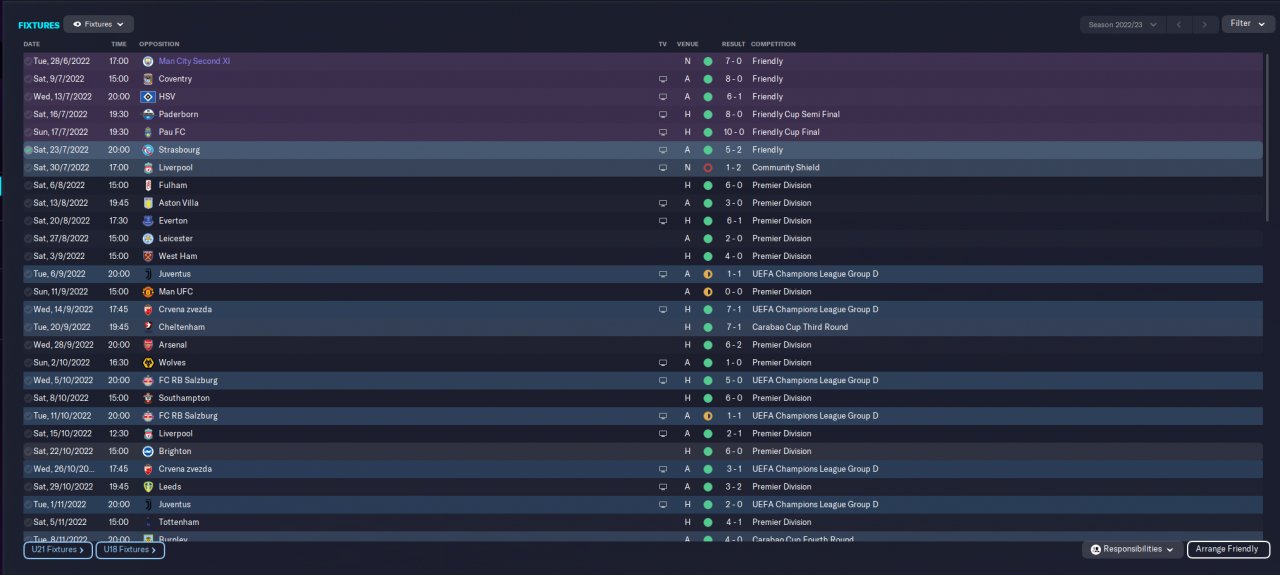Click the Man UFC club crest
Image resolution: width=1280 pixels, height=575 pixels.
coord(148,292)
